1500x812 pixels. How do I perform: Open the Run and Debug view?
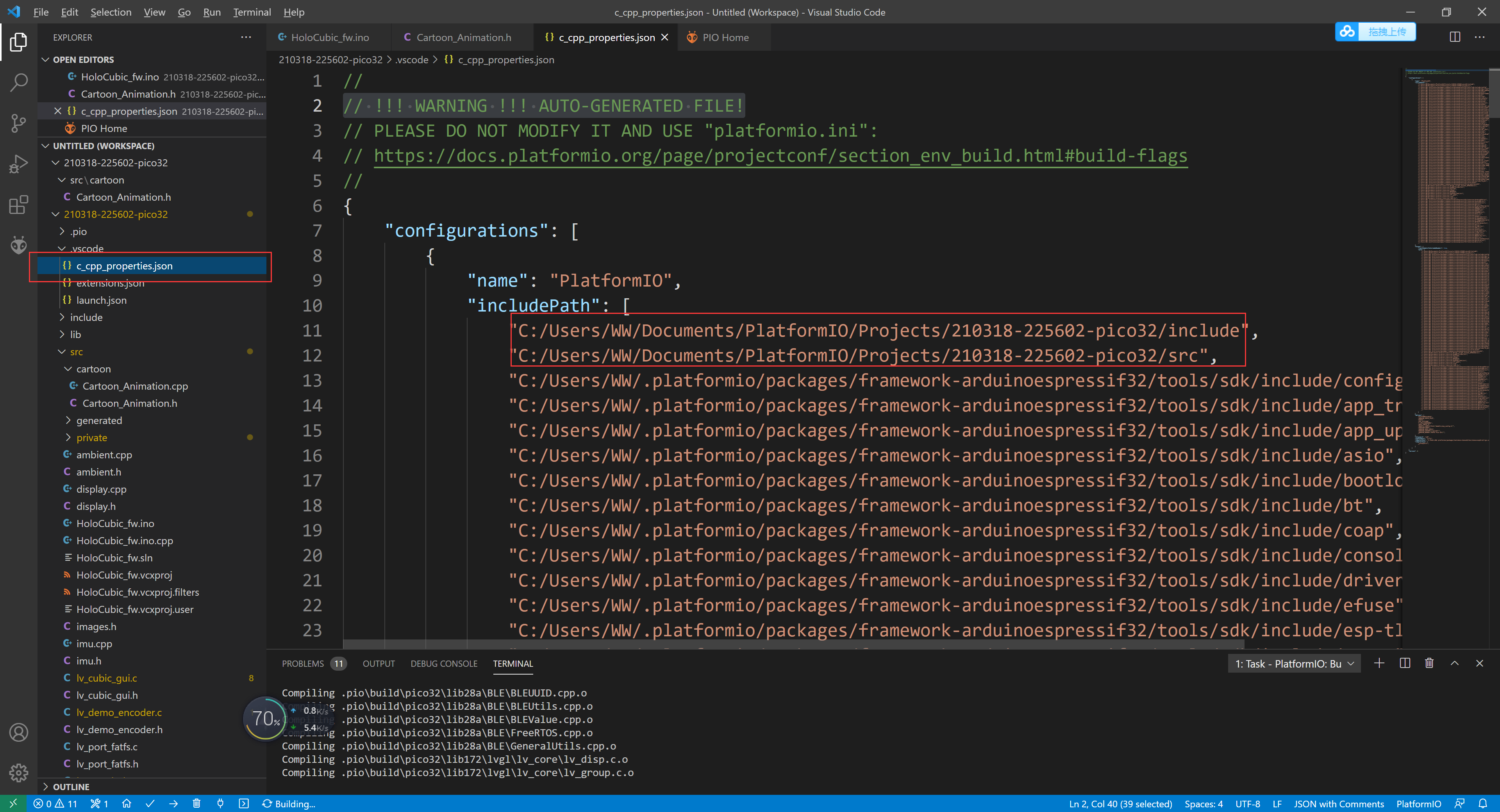[x=19, y=164]
